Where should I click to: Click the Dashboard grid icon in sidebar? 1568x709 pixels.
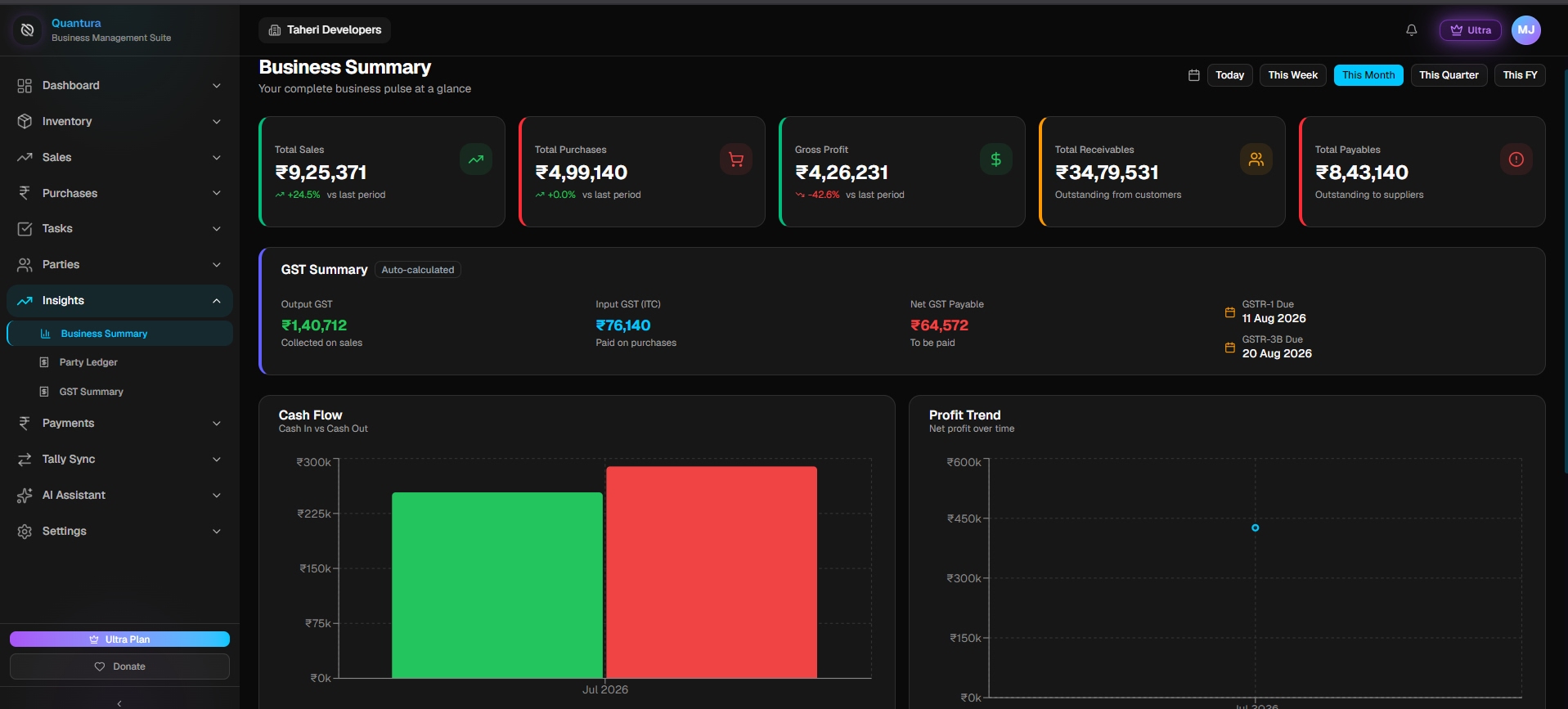pos(25,86)
